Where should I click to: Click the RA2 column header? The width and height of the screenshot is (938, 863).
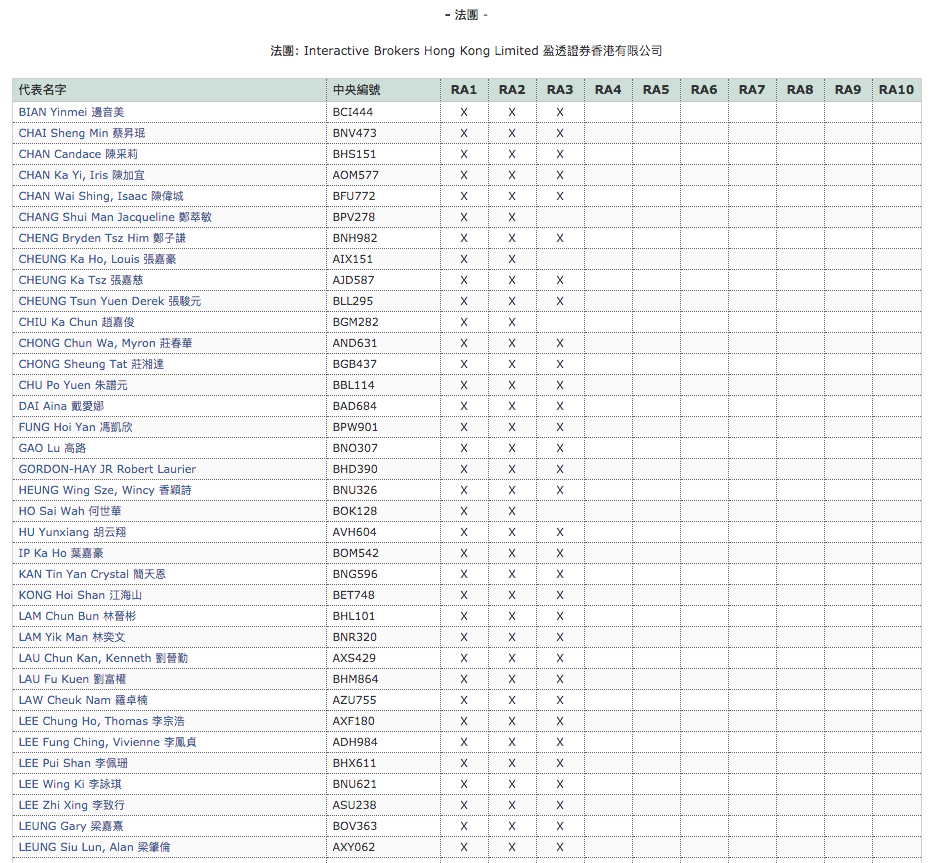[511, 90]
